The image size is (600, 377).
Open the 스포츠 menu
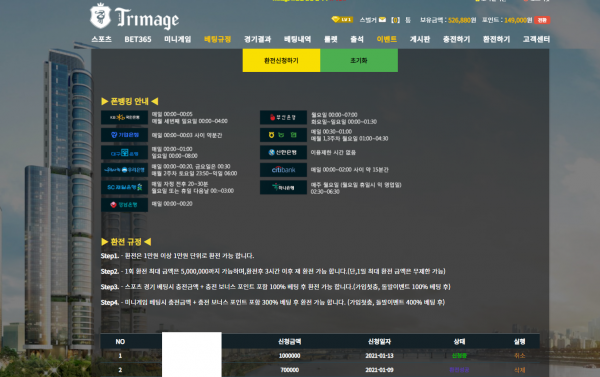[x=101, y=39]
